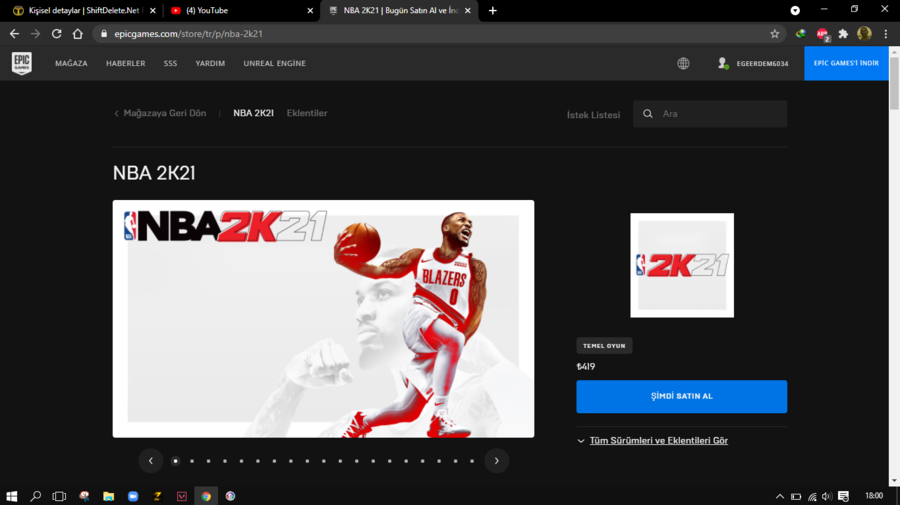Go back via Mağazaya Geri Dön
900x505 pixels.
coord(160,113)
